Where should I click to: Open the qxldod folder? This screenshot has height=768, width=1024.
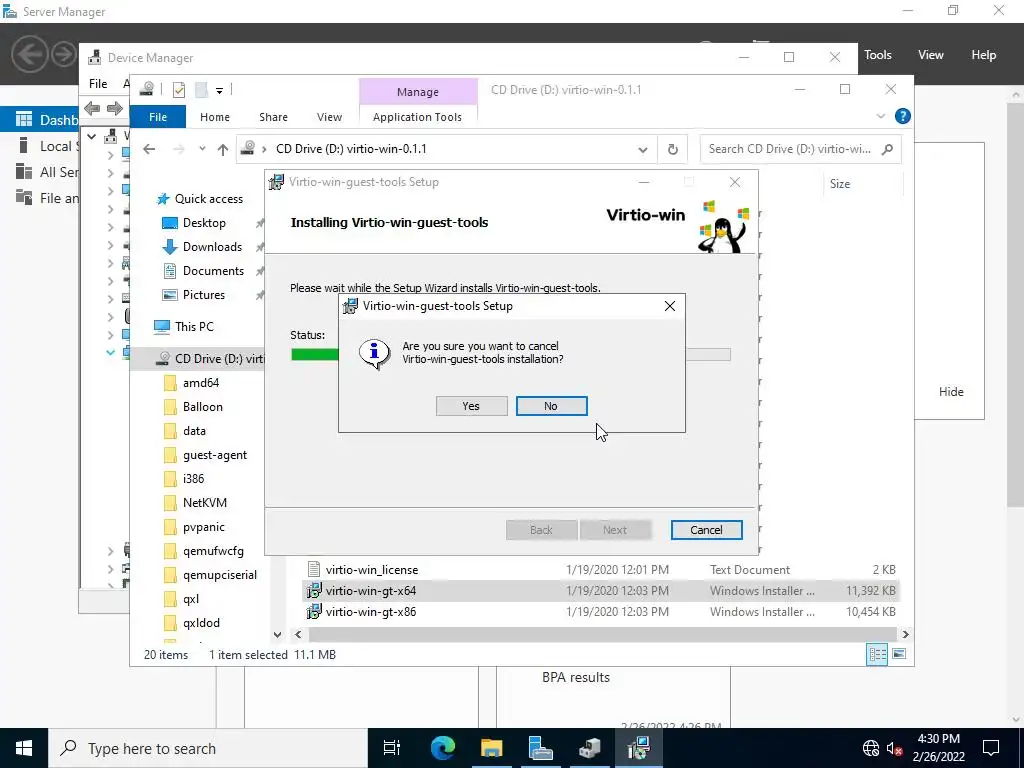[201, 623]
